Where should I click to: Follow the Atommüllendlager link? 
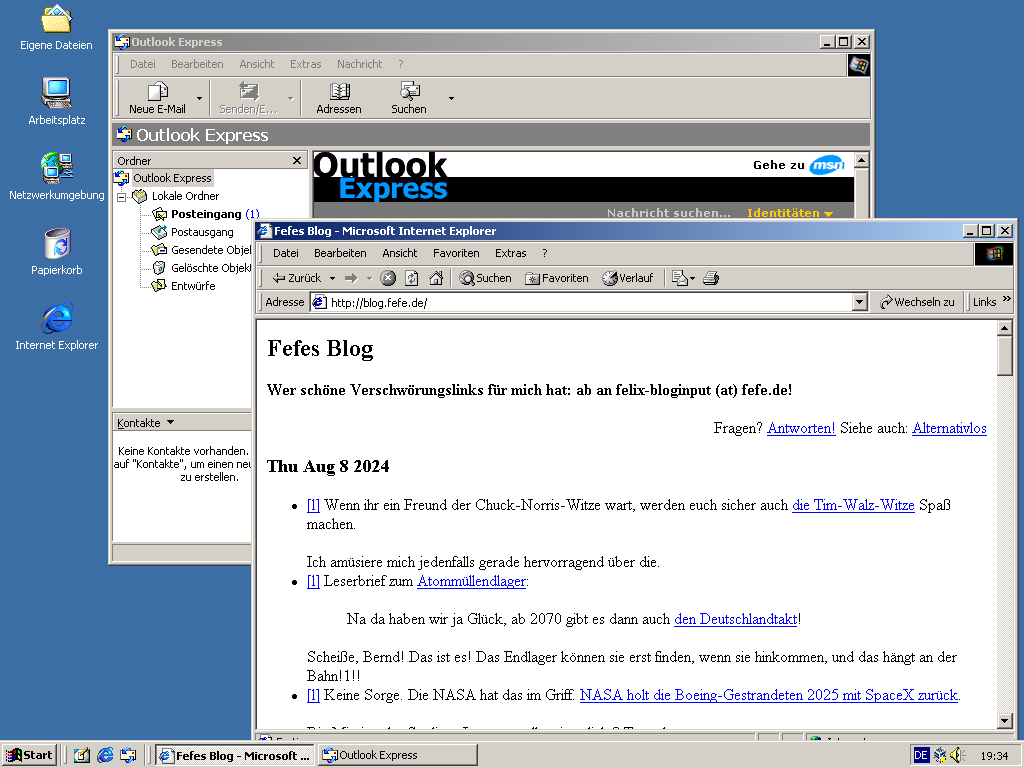[472, 581]
